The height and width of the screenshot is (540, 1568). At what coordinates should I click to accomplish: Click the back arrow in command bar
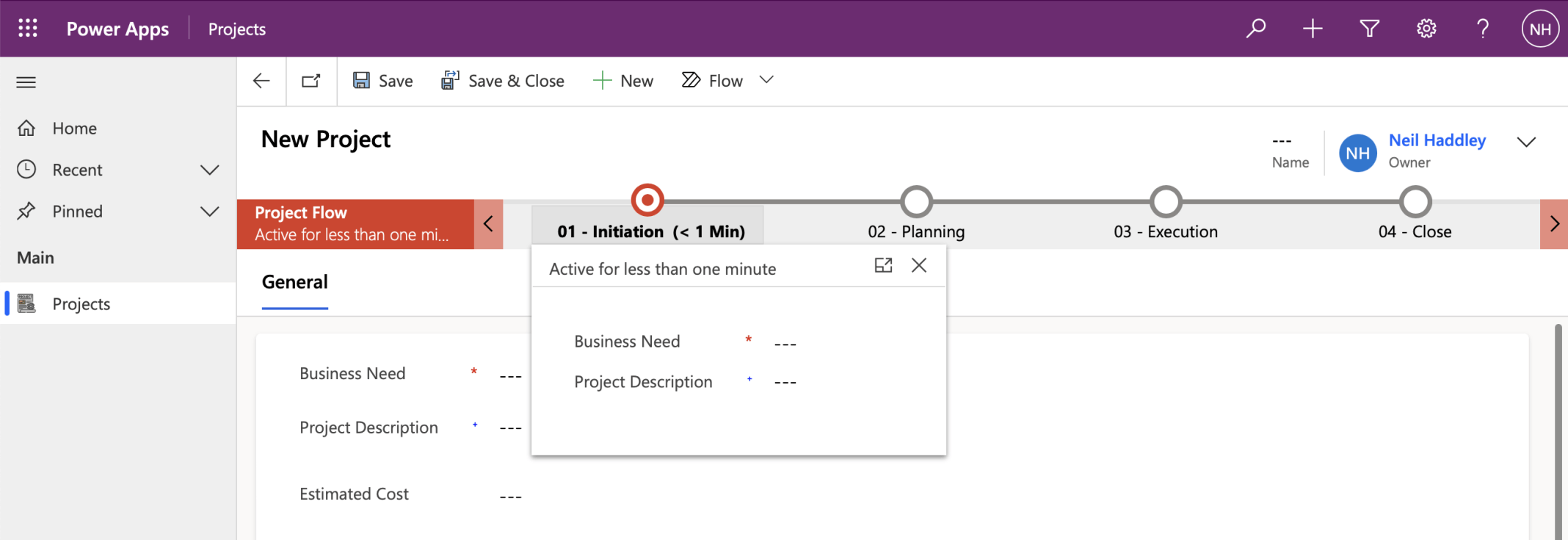261,81
